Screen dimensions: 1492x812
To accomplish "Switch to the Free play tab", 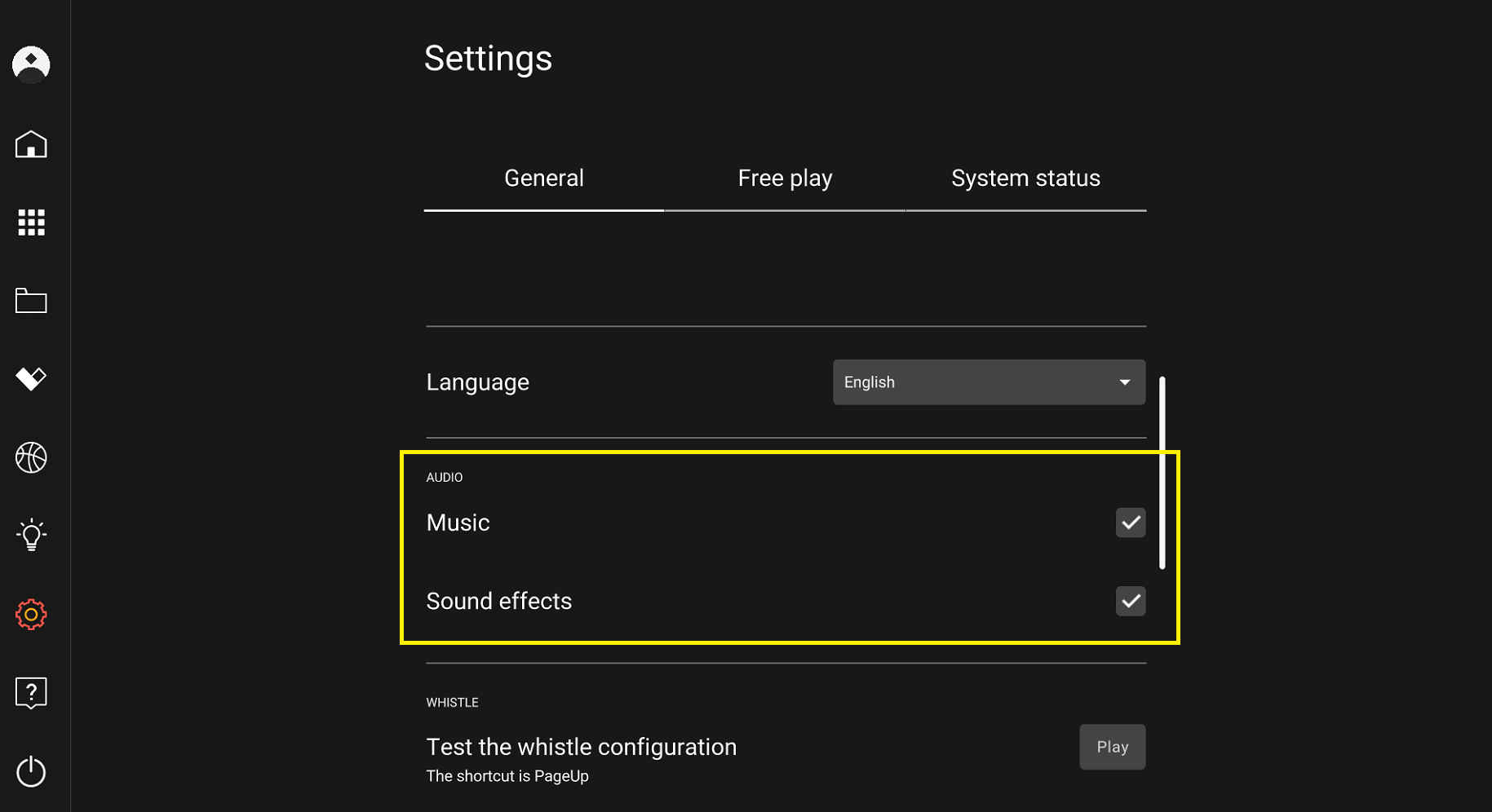I will 785,179.
